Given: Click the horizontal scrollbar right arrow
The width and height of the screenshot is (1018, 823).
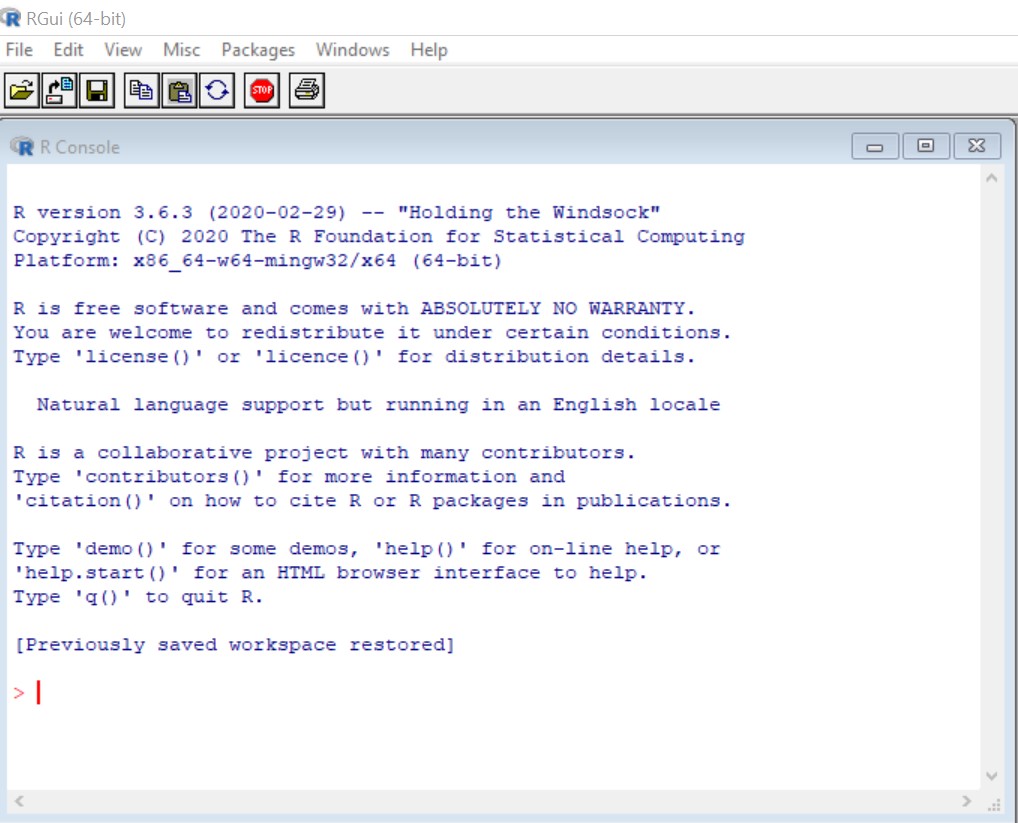Looking at the screenshot, I should pos(967,801).
